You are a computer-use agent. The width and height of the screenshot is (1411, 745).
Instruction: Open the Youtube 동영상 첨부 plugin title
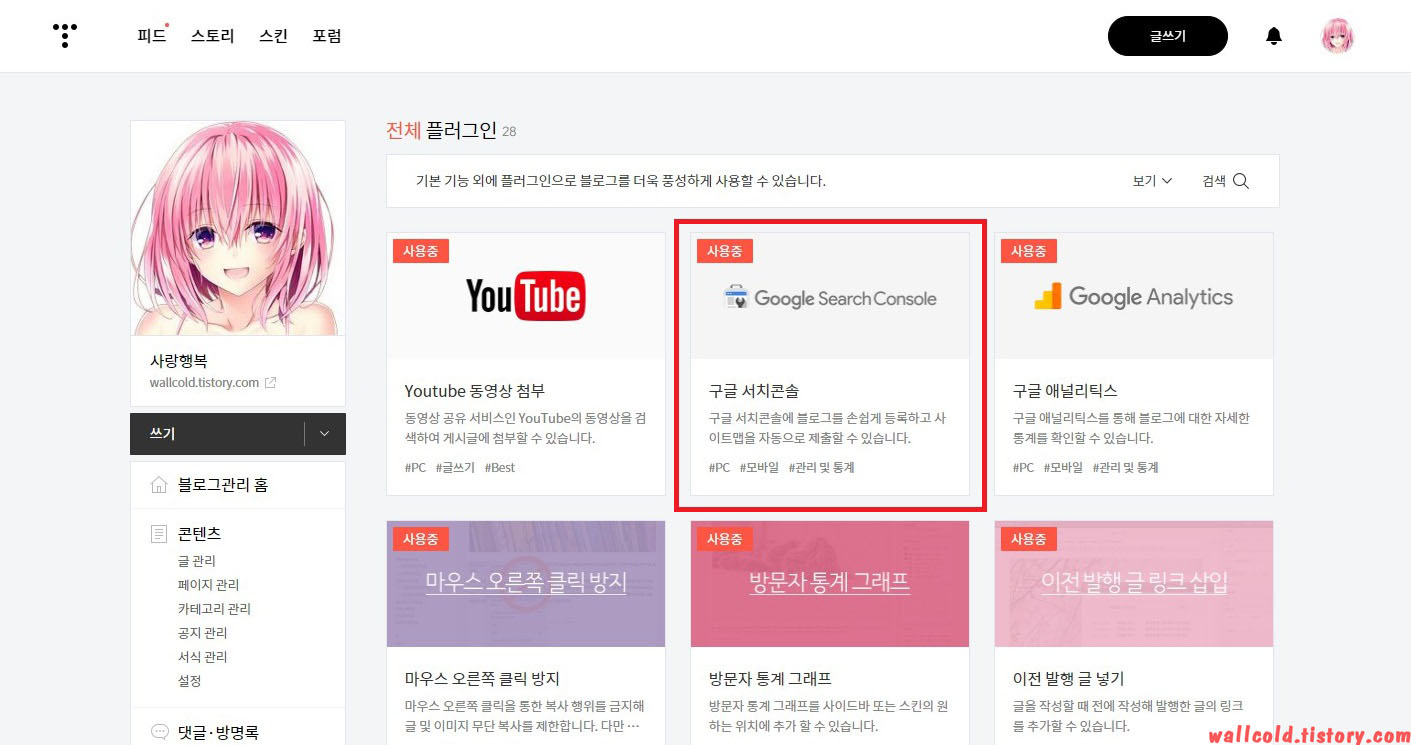point(475,391)
